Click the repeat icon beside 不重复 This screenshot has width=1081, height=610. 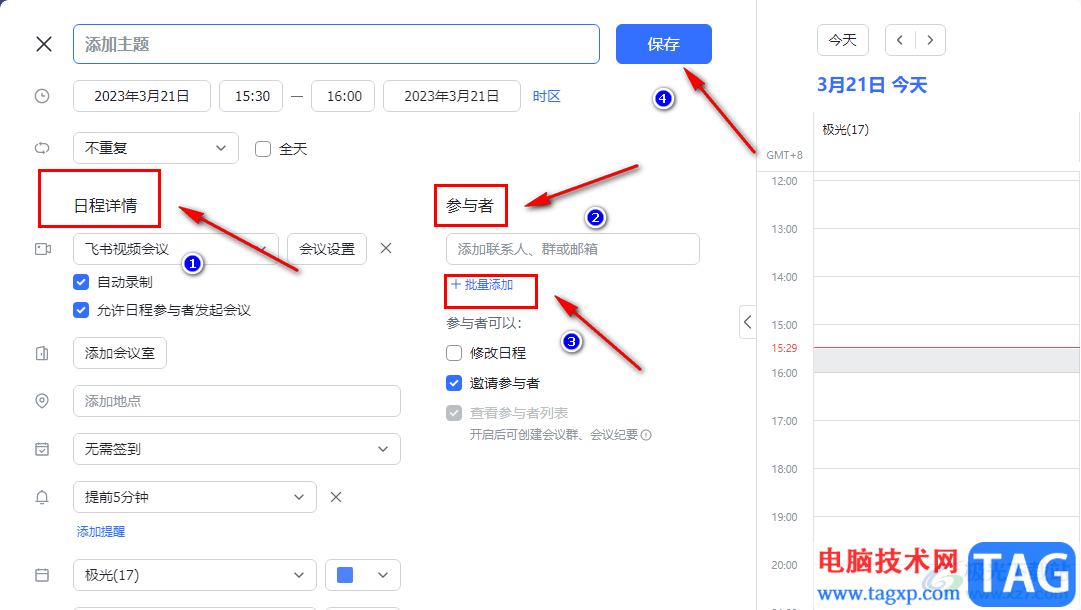[42, 148]
